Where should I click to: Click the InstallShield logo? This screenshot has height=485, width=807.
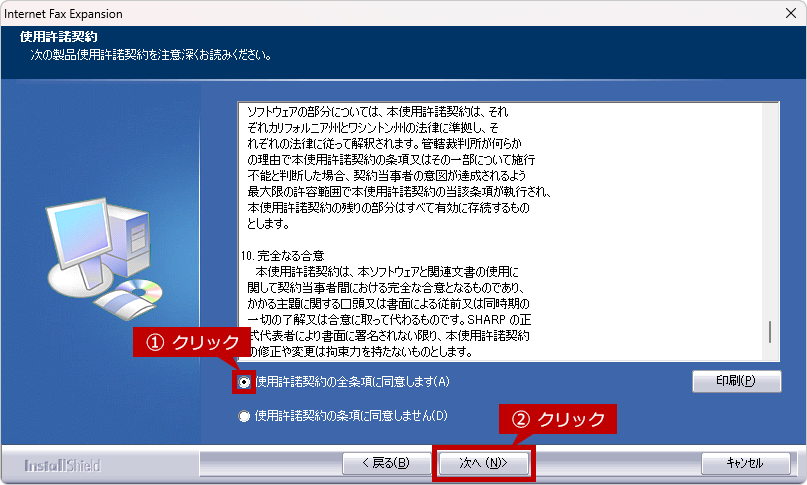click(62, 464)
